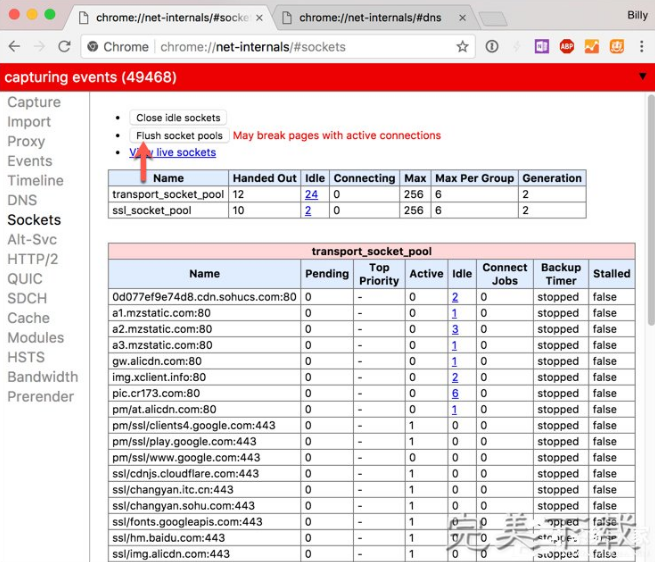655x562 pixels.
Task: Open the OneNote extension icon
Action: tap(542, 47)
